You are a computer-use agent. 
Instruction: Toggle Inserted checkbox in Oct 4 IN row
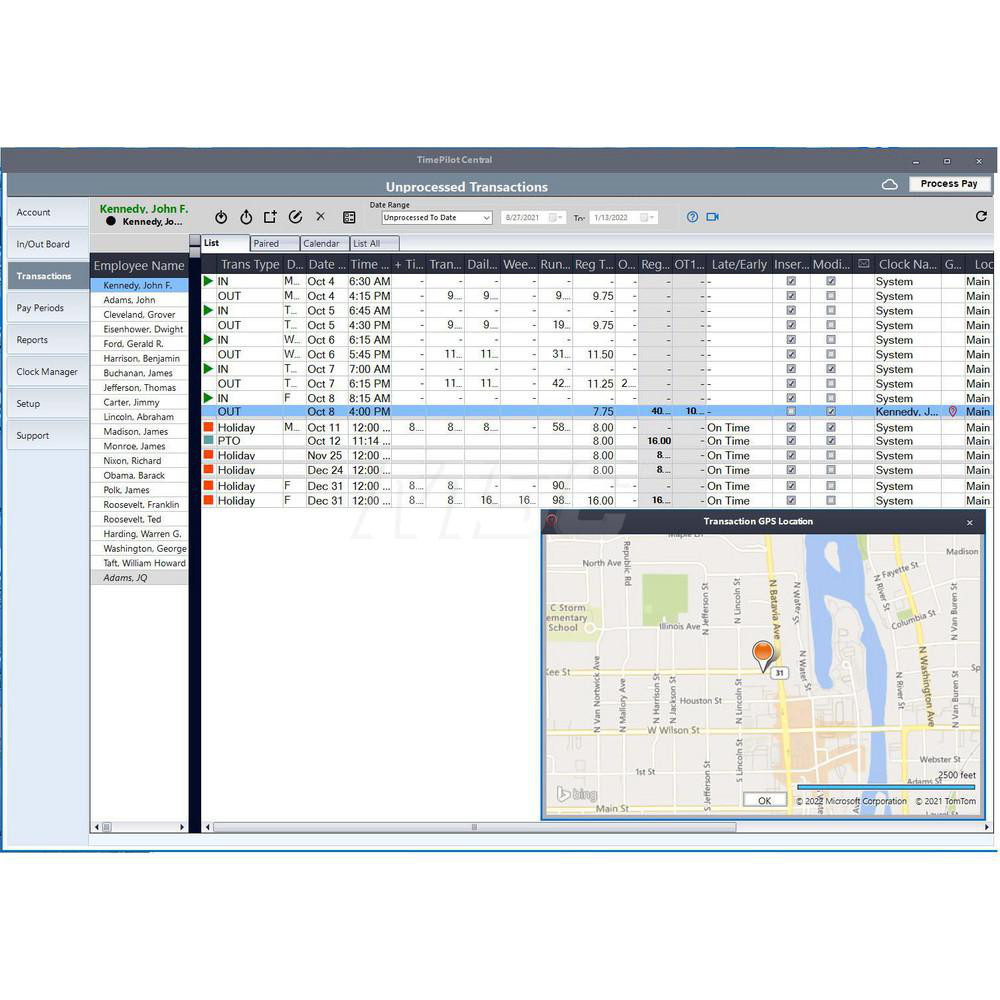[x=791, y=282]
